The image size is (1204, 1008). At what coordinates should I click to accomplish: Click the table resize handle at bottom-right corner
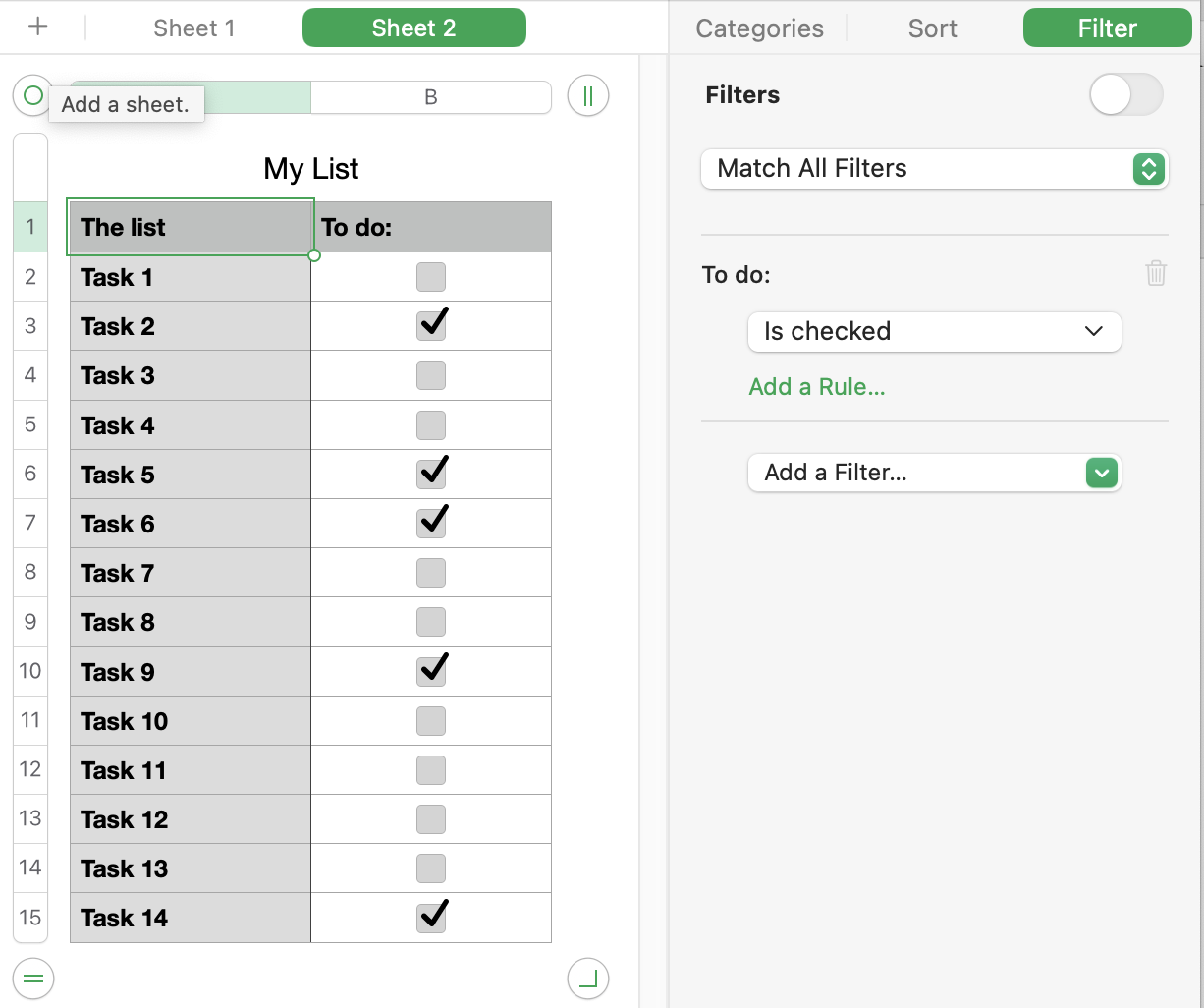coord(588,978)
